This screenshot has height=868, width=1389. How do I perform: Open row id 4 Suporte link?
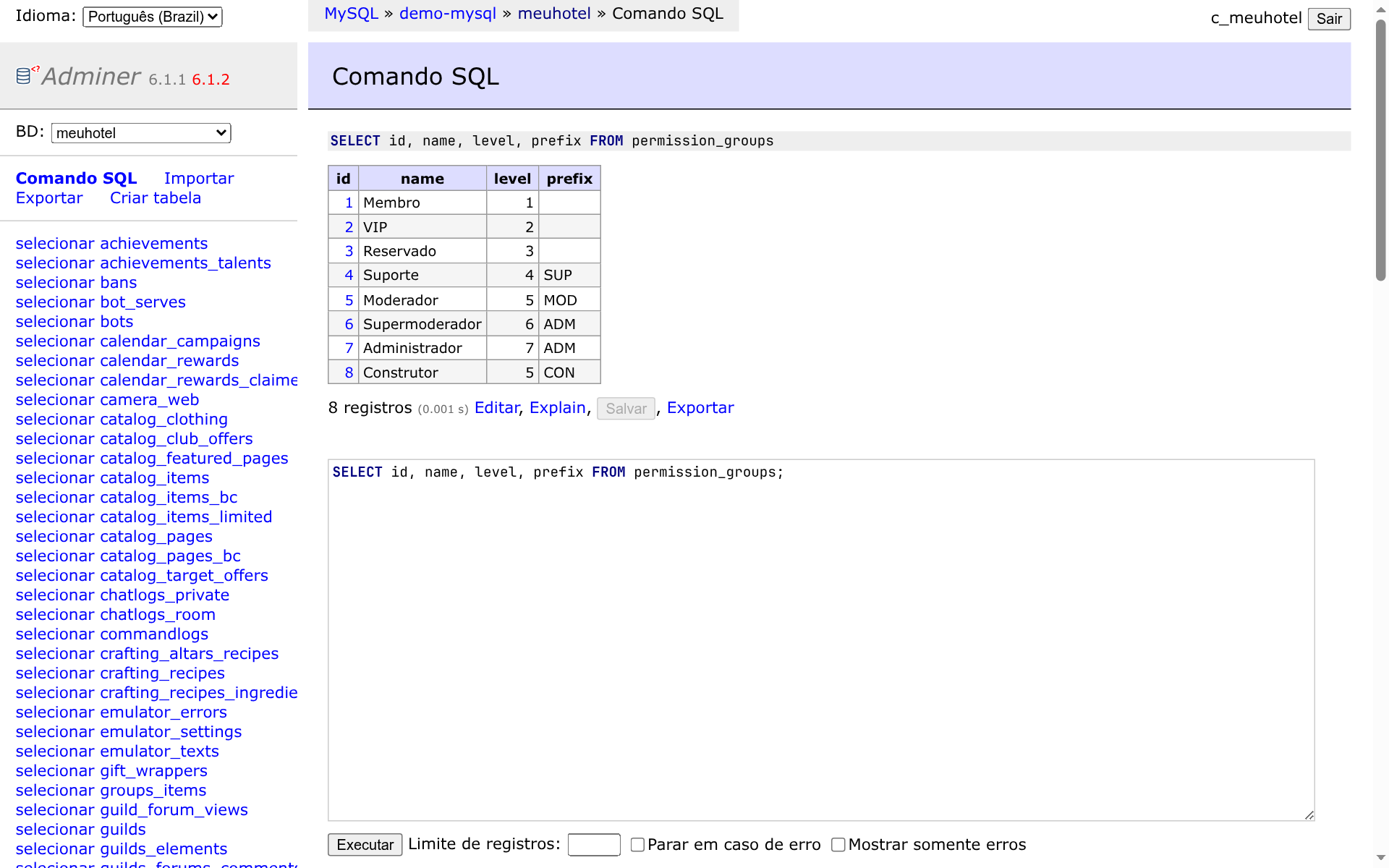click(x=349, y=275)
